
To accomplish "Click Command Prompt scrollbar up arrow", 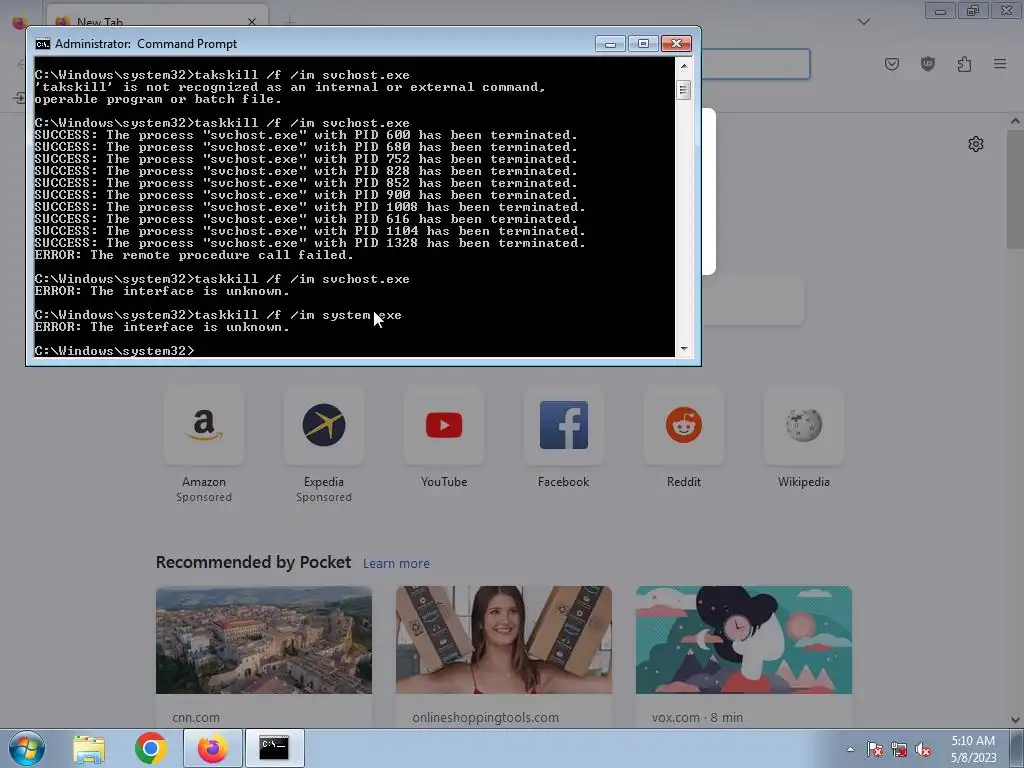I will (x=684, y=65).
